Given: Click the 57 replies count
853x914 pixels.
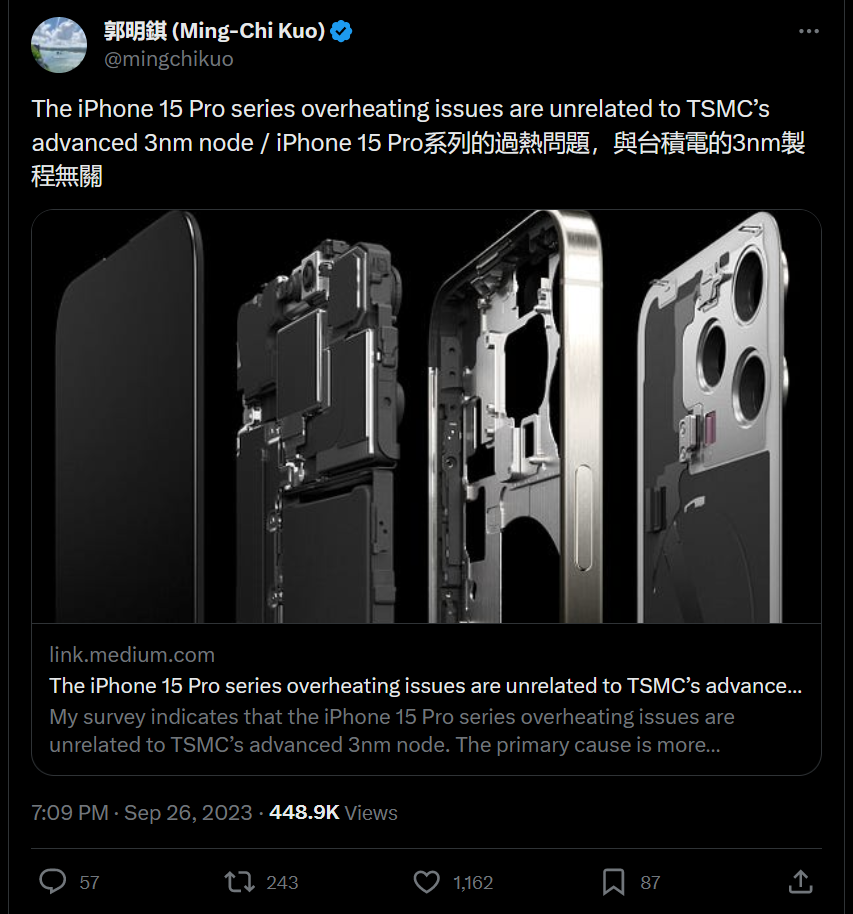Looking at the screenshot, I should [x=89, y=882].
